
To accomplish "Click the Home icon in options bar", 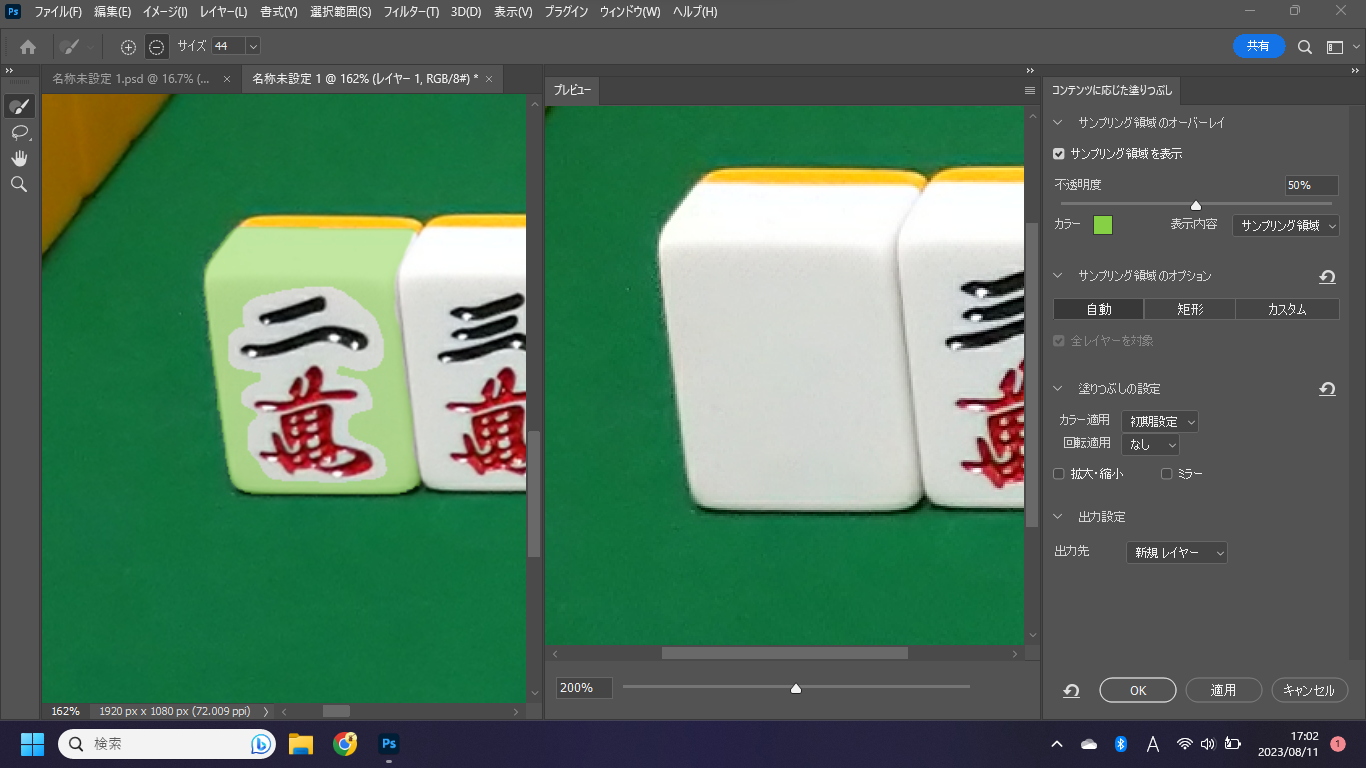I will click(x=28, y=47).
